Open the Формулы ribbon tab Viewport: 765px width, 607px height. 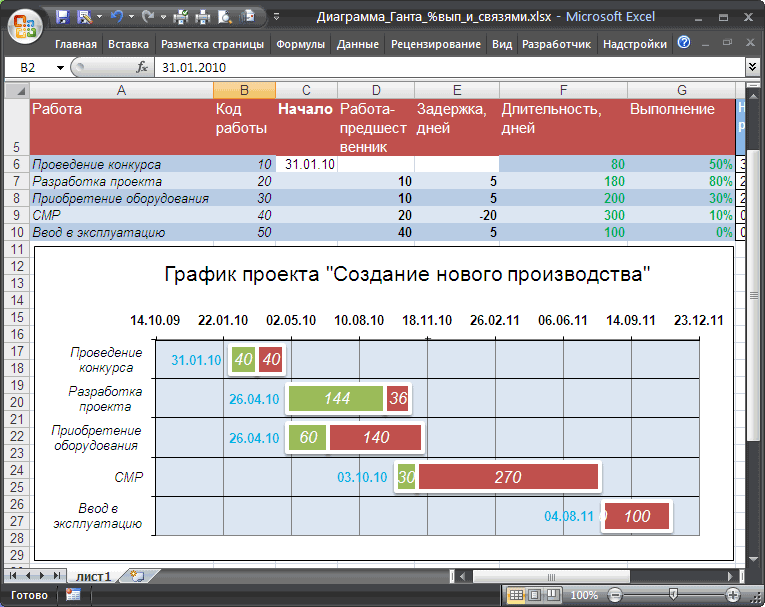coord(301,44)
